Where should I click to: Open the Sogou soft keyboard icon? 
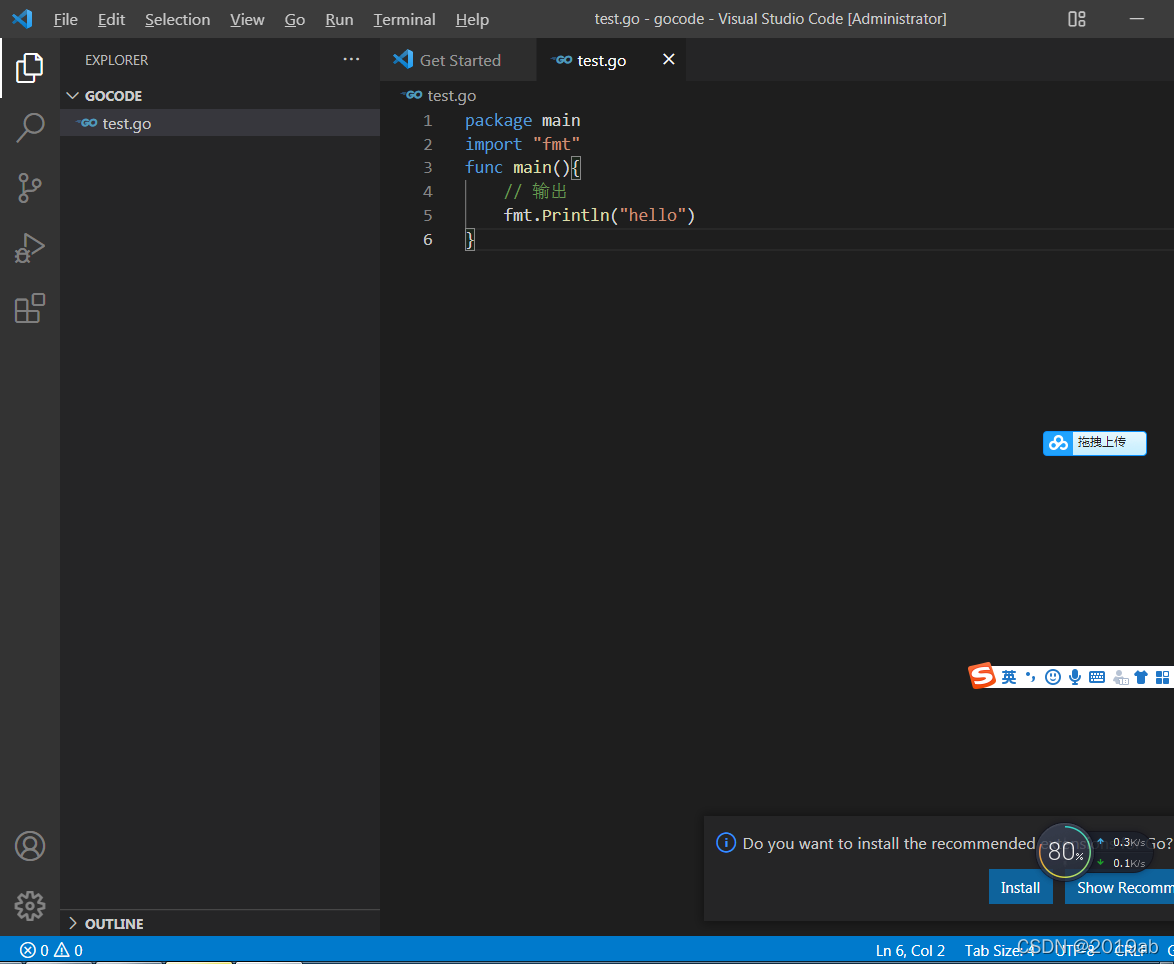coord(1097,677)
